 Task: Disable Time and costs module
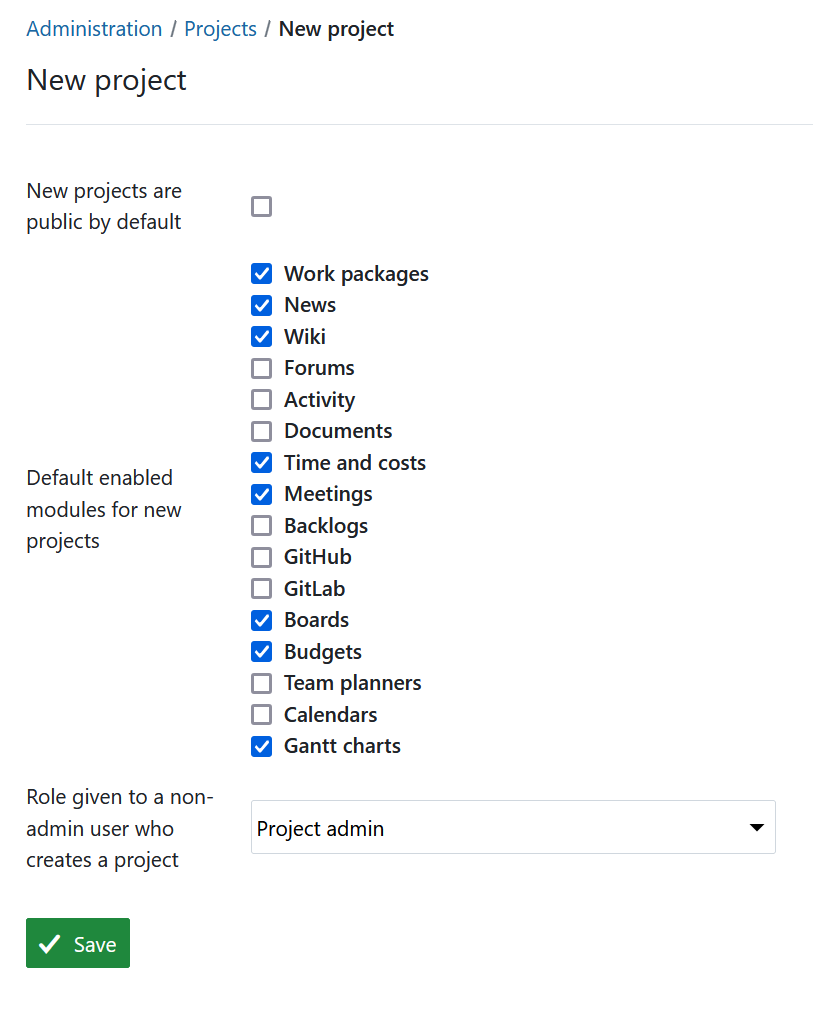coord(261,462)
